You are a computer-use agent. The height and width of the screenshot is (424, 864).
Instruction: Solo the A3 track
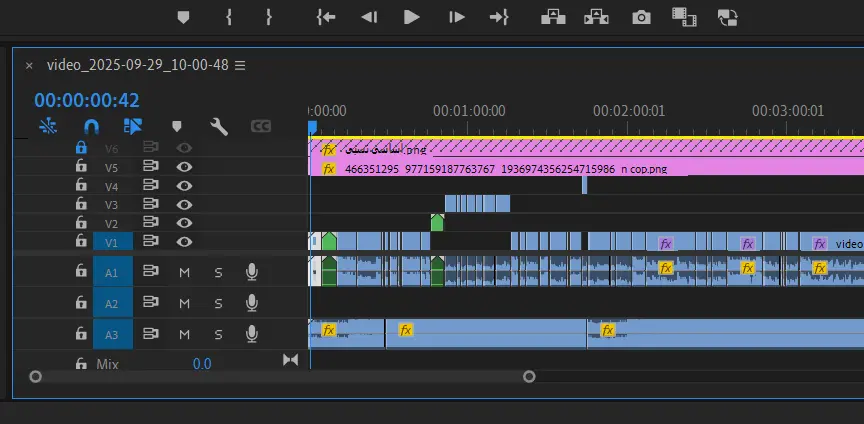pyautogui.click(x=218, y=334)
